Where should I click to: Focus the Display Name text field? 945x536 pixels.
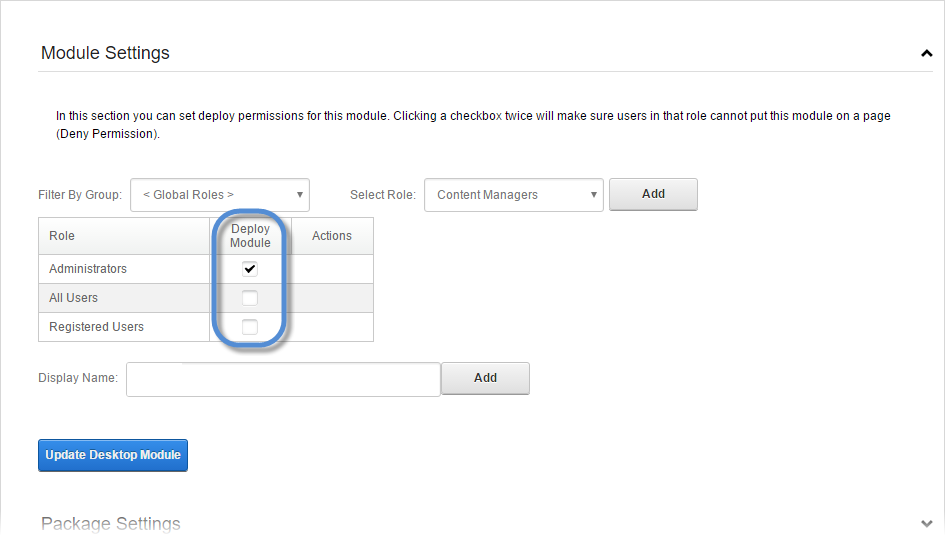(x=283, y=379)
